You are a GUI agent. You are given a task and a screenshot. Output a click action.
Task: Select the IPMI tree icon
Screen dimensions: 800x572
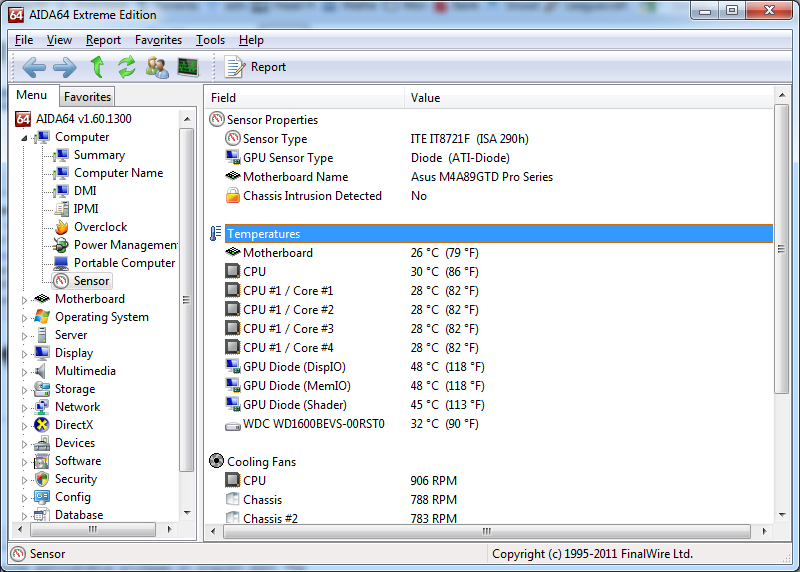pyautogui.click(x=62, y=209)
